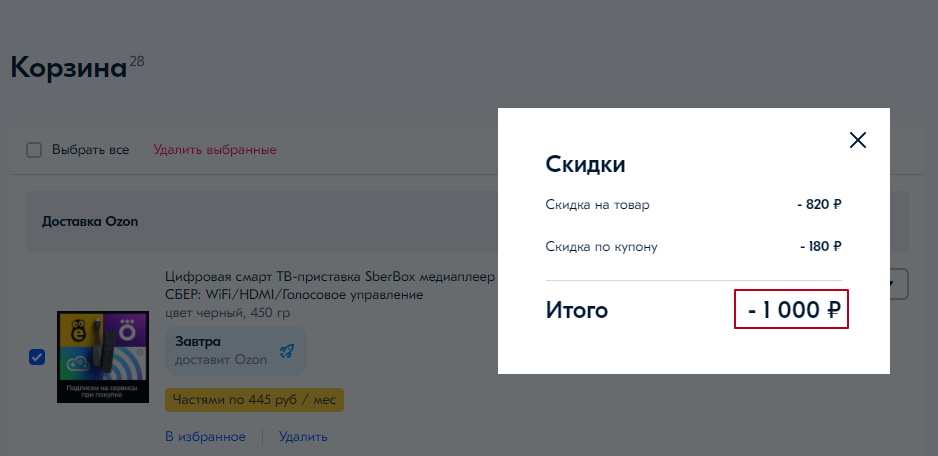Click the цвет черный, 450 гр text
Viewport: 938px width, 456px height.
tap(228, 312)
